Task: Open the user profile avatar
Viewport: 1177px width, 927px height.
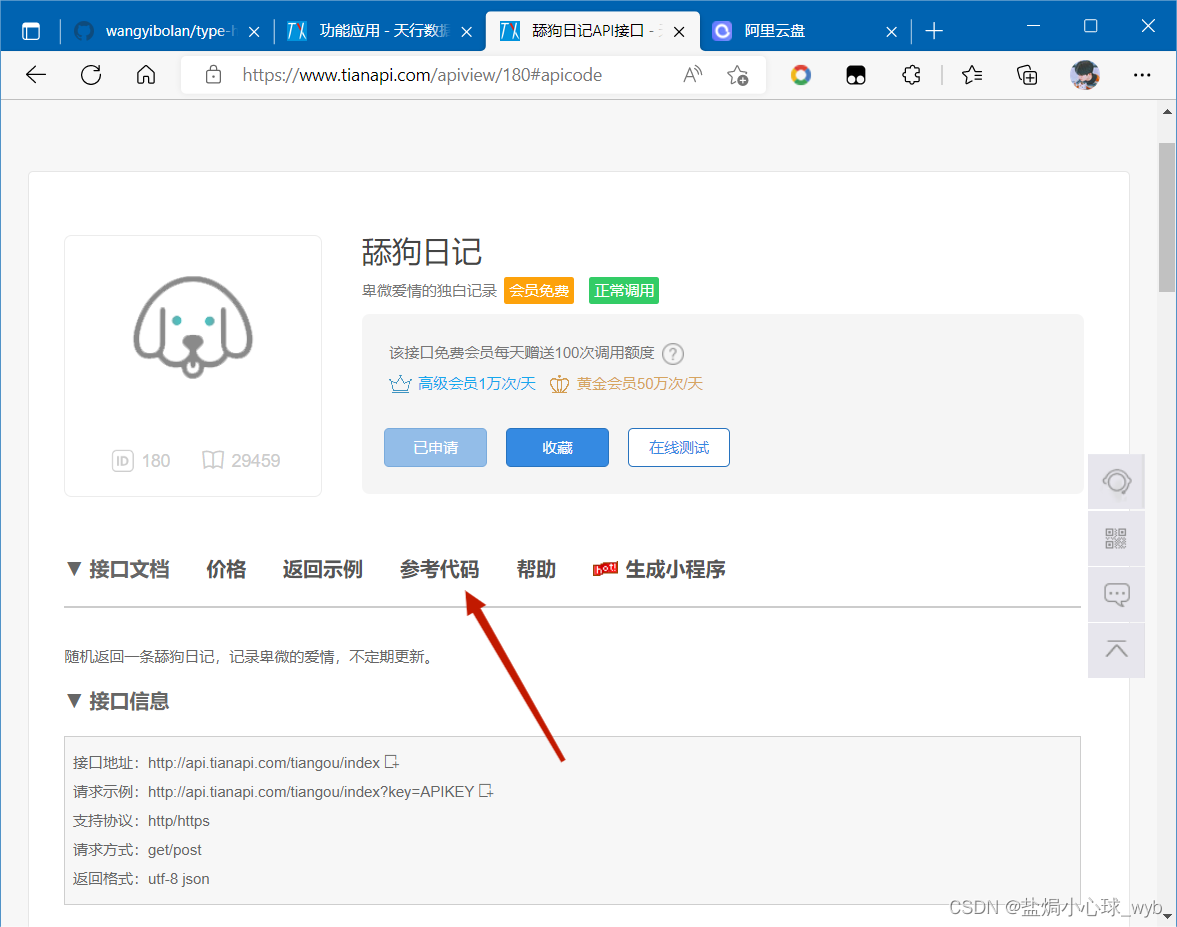Action: point(1085,75)
